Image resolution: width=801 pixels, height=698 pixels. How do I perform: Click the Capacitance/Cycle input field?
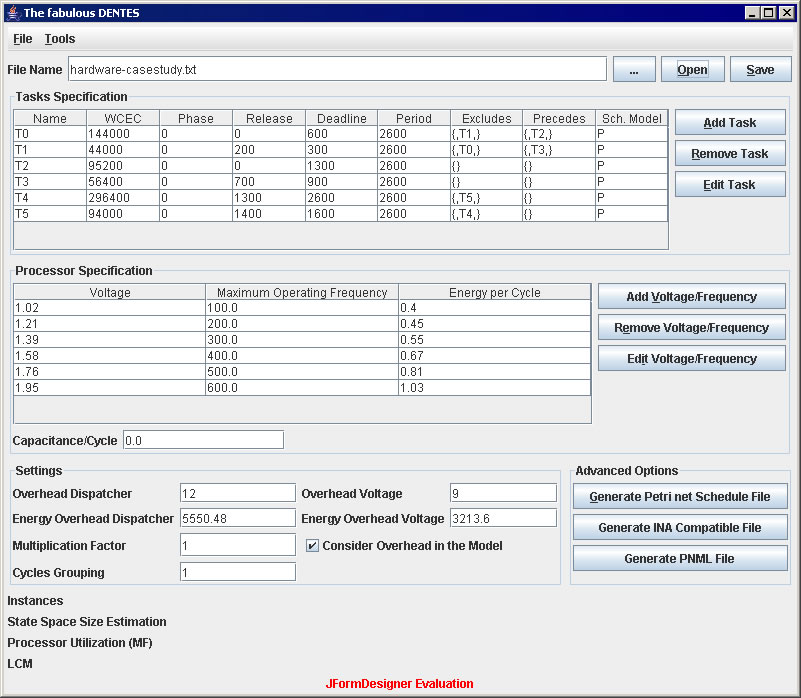[203, 440]
